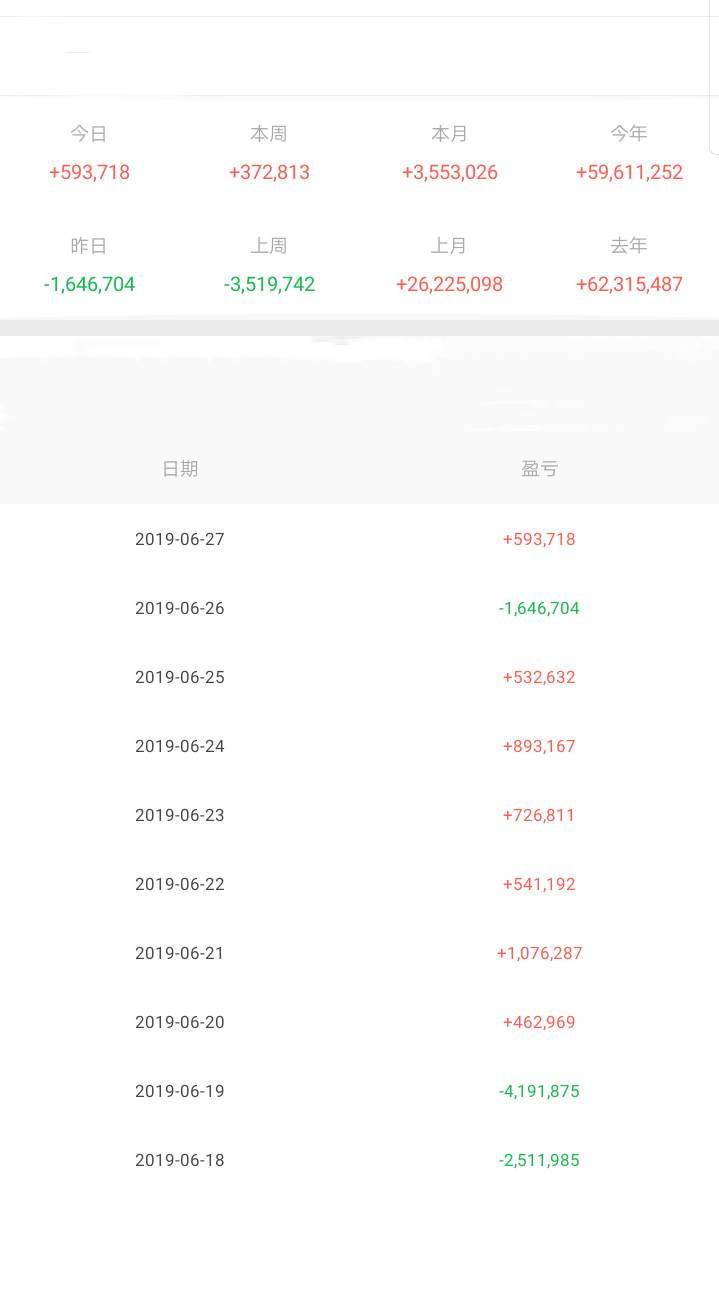Tap the -4,191,875 loss on 2019-06-19

pos(539,1091)
